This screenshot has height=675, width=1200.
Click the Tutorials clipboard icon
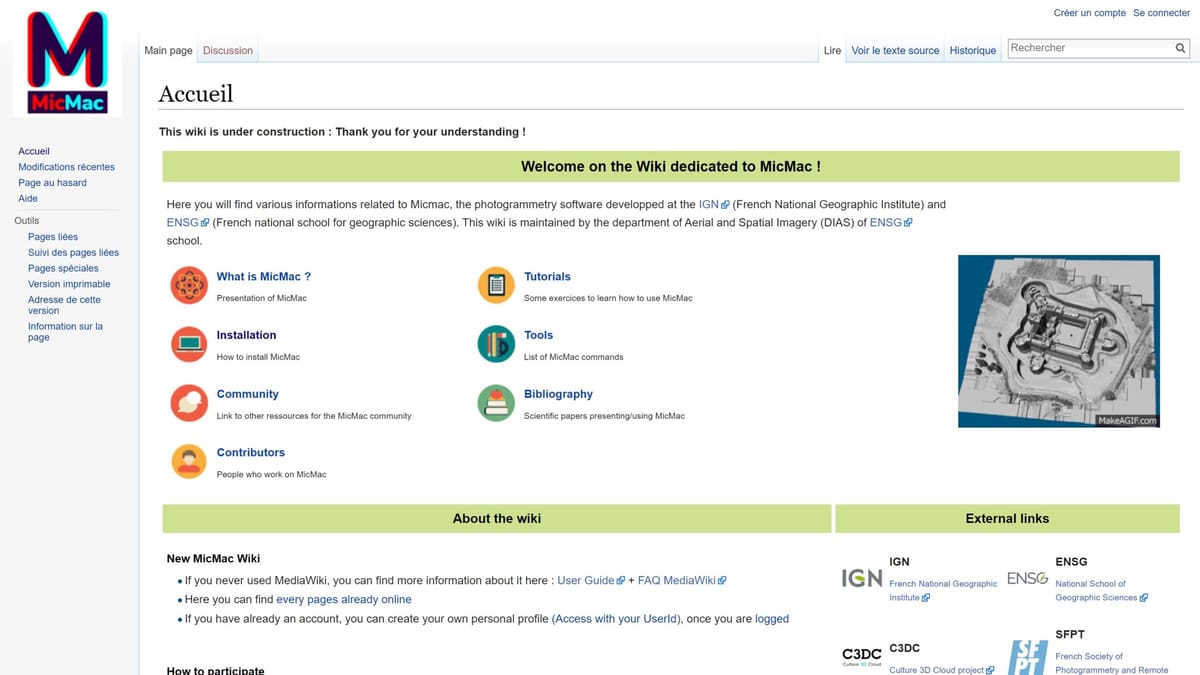[496, 285]
